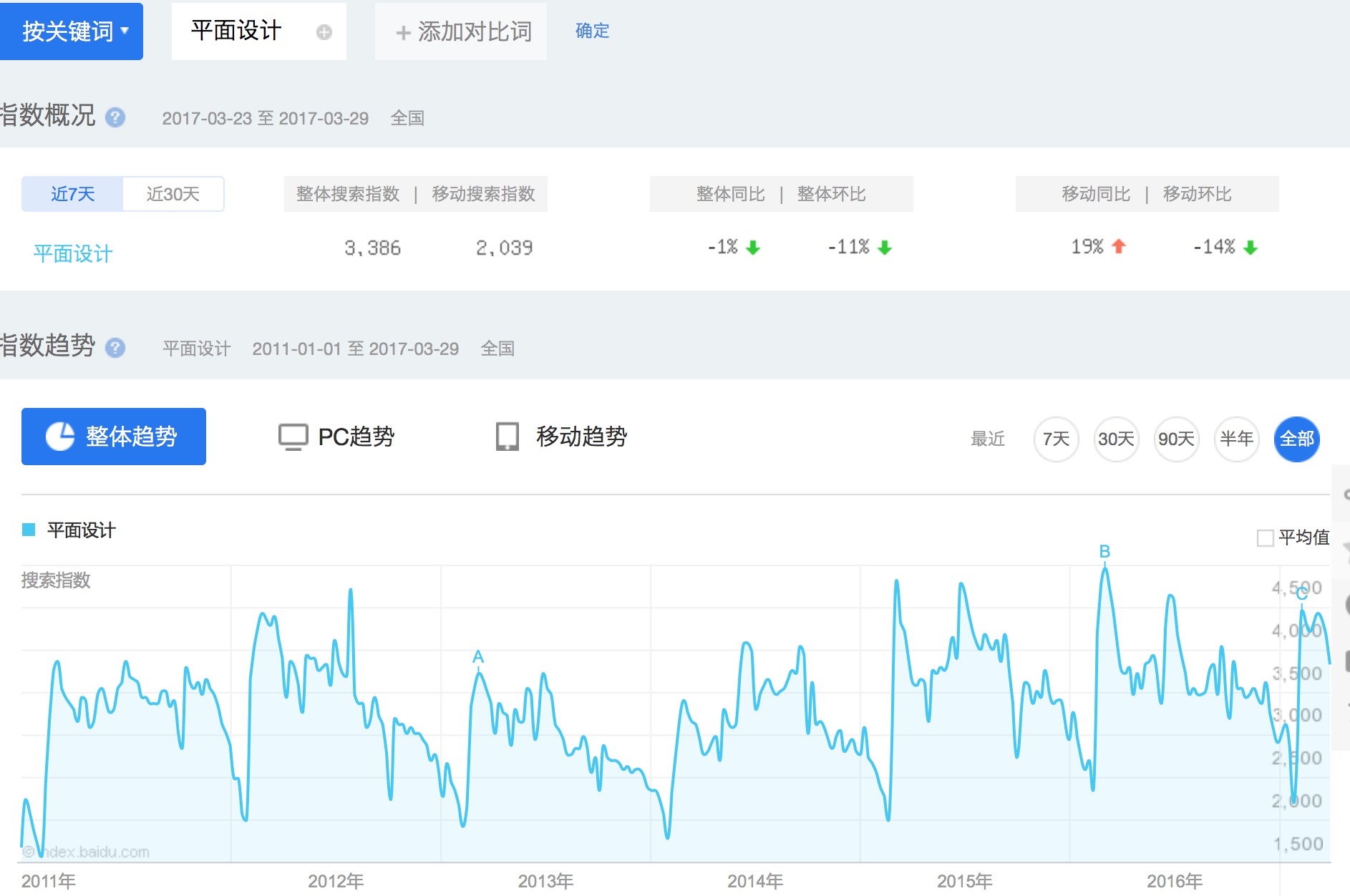Enable the 平均值 checkbox
The width and height of the screenshot is (1350, 896).
coord(1266,537)
